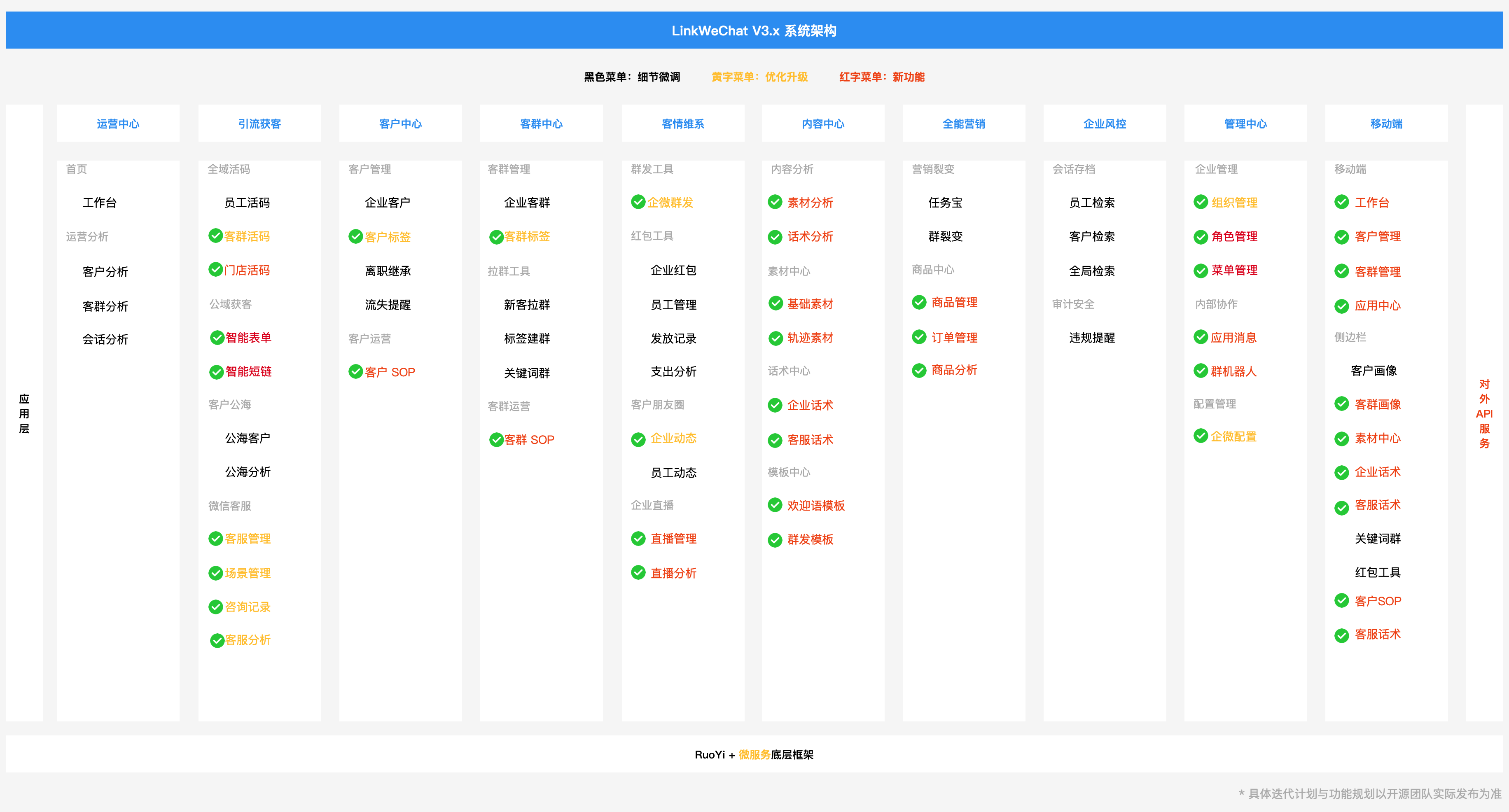Click check icon next to 组织管理
1509x812 pixels.
[x=1201, y=202]
